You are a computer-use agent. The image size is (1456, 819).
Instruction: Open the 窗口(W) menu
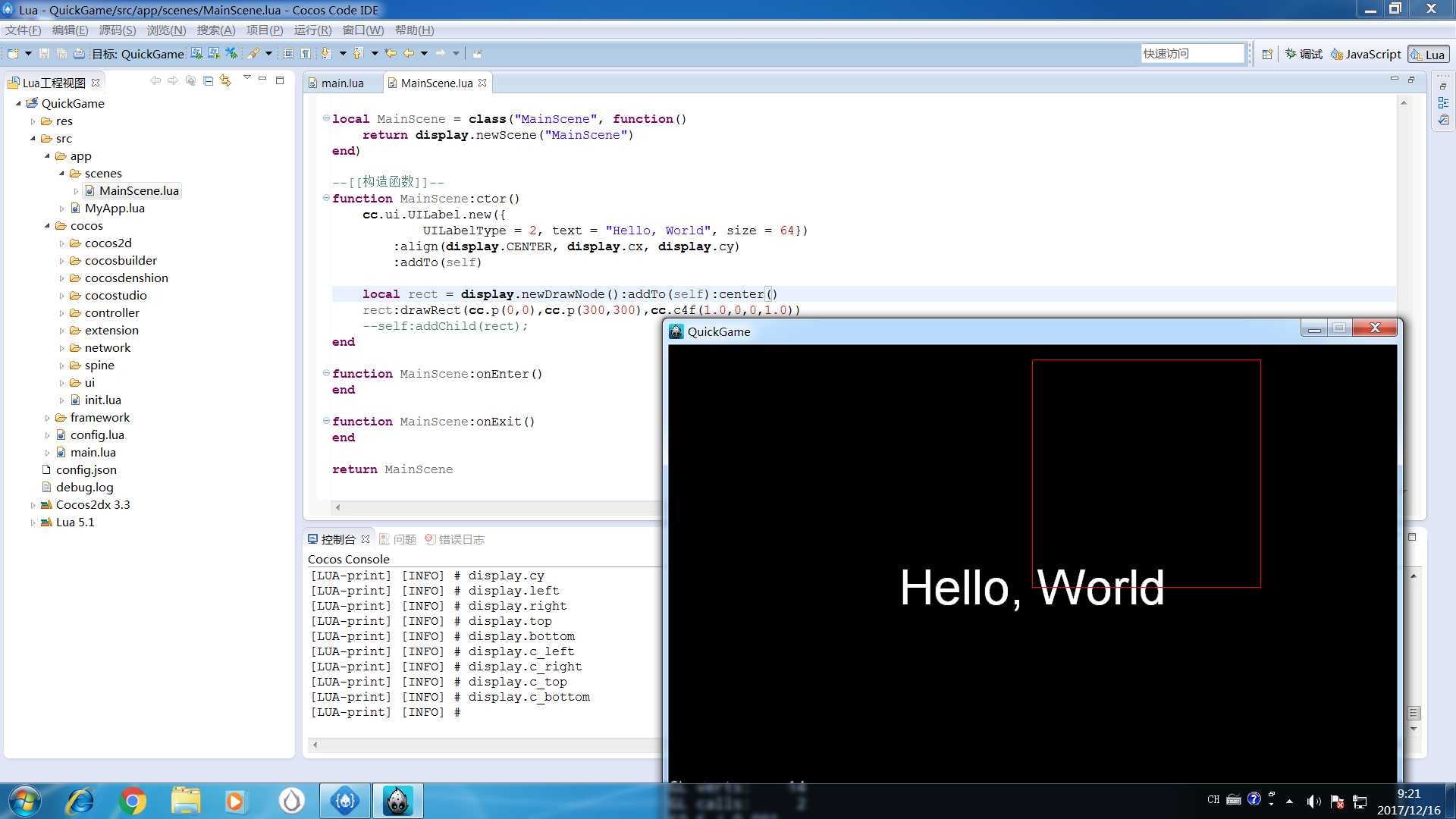tap(363, 30)
